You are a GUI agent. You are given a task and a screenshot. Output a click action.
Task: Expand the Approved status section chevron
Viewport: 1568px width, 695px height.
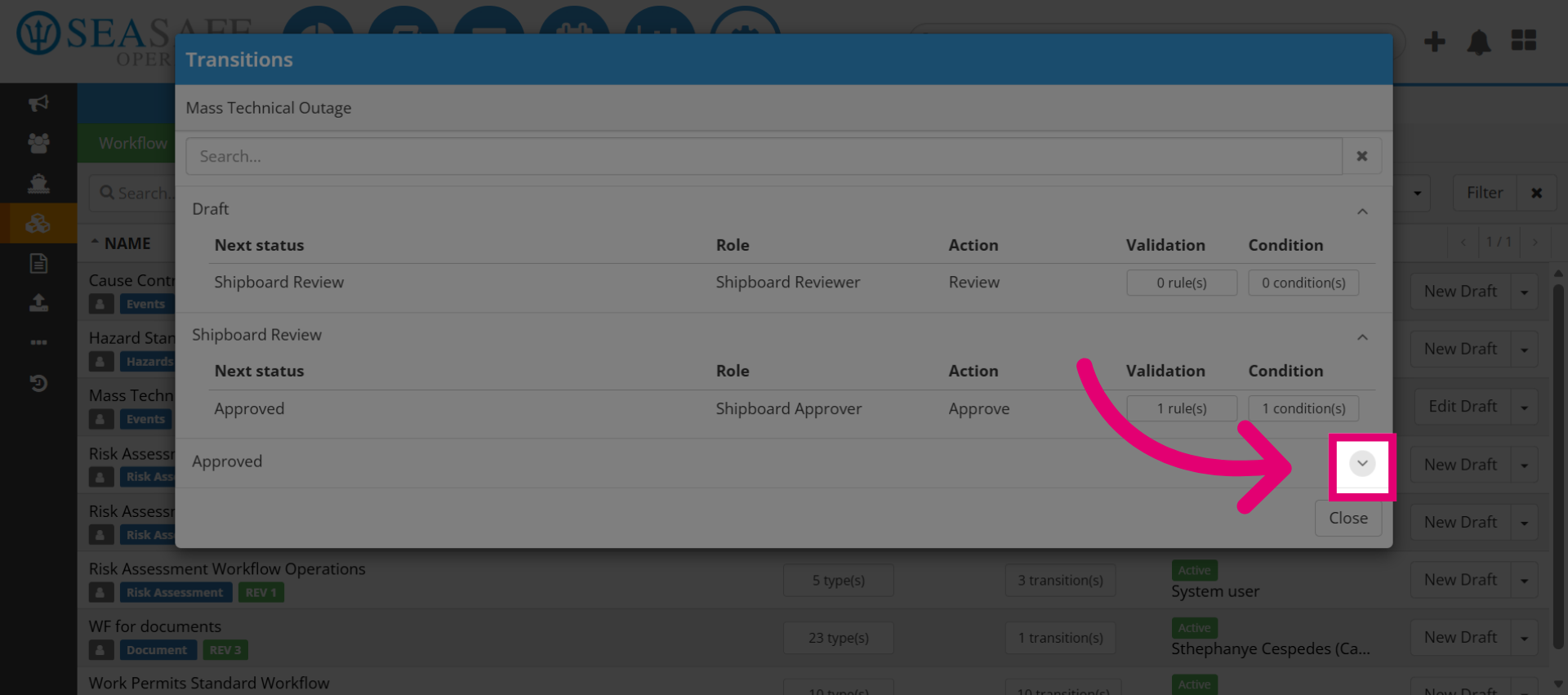tap(1362, 463)
